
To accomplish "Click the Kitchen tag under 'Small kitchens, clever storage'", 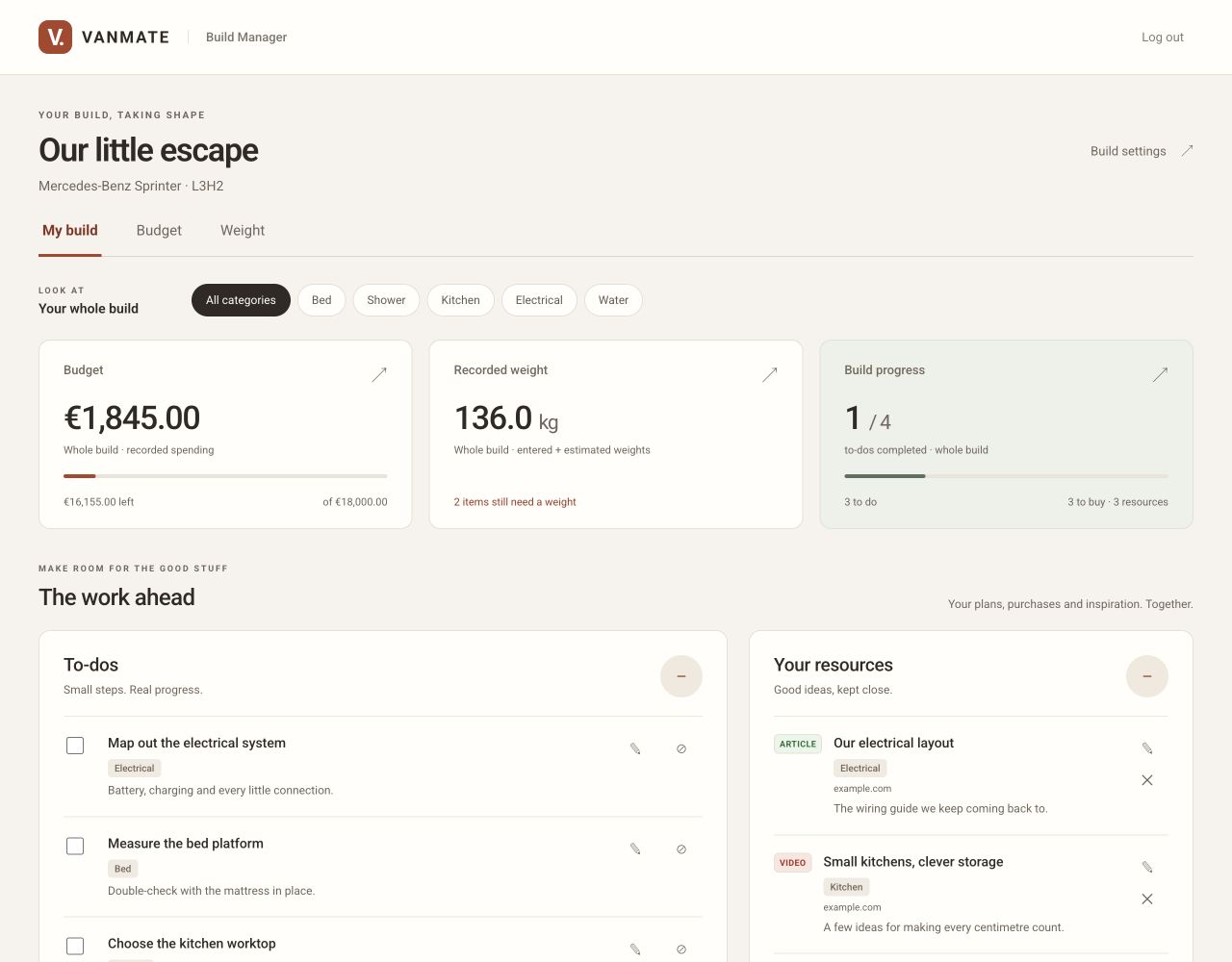I will pos(847,887).
